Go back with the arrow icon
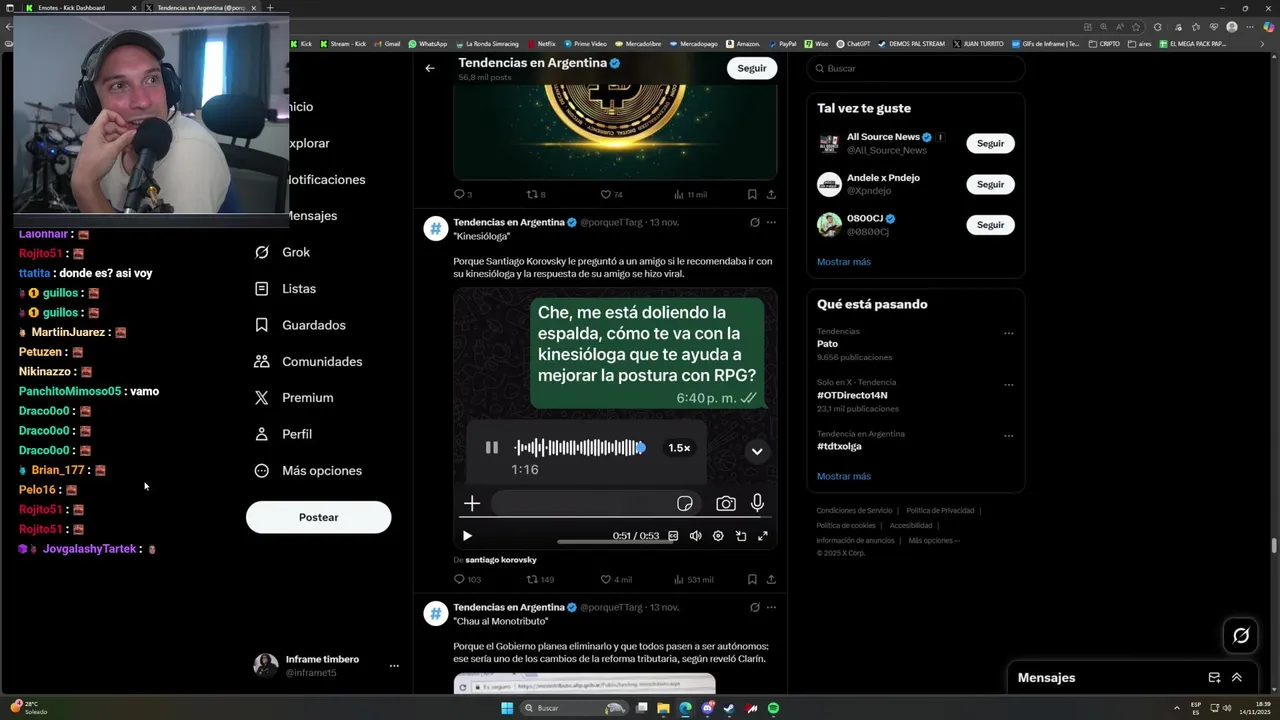 tap(430, 68)
